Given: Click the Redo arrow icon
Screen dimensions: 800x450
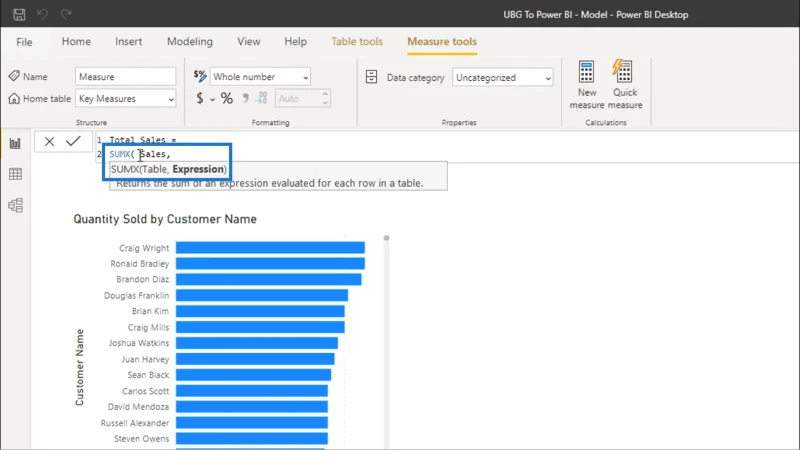Looking at the screenshot, I should [66, 14].
